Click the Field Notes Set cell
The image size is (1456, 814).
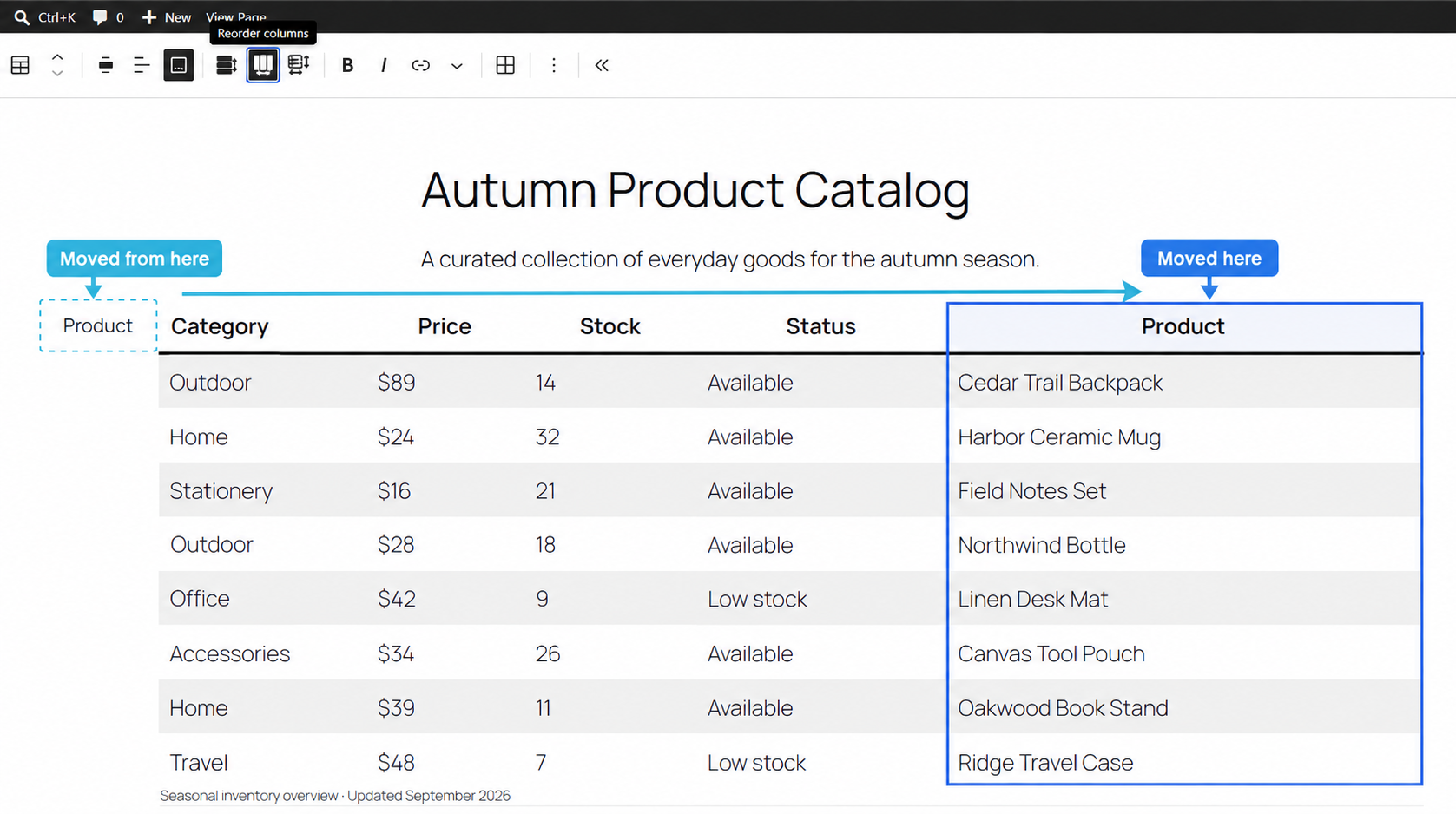point(1032,491)
